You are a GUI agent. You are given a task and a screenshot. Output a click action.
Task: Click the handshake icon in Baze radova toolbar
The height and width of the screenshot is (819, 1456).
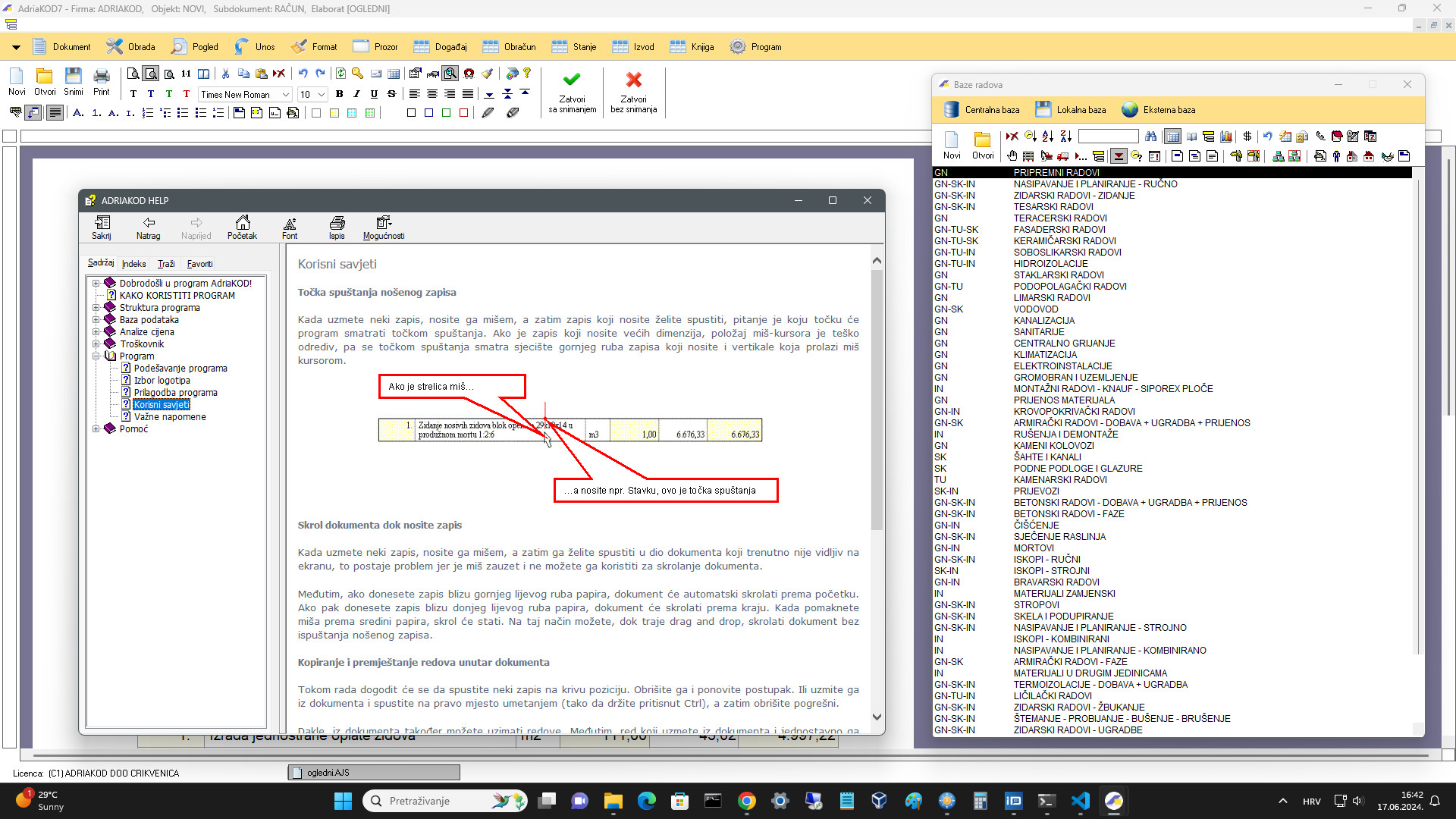tap(1387, 156)
